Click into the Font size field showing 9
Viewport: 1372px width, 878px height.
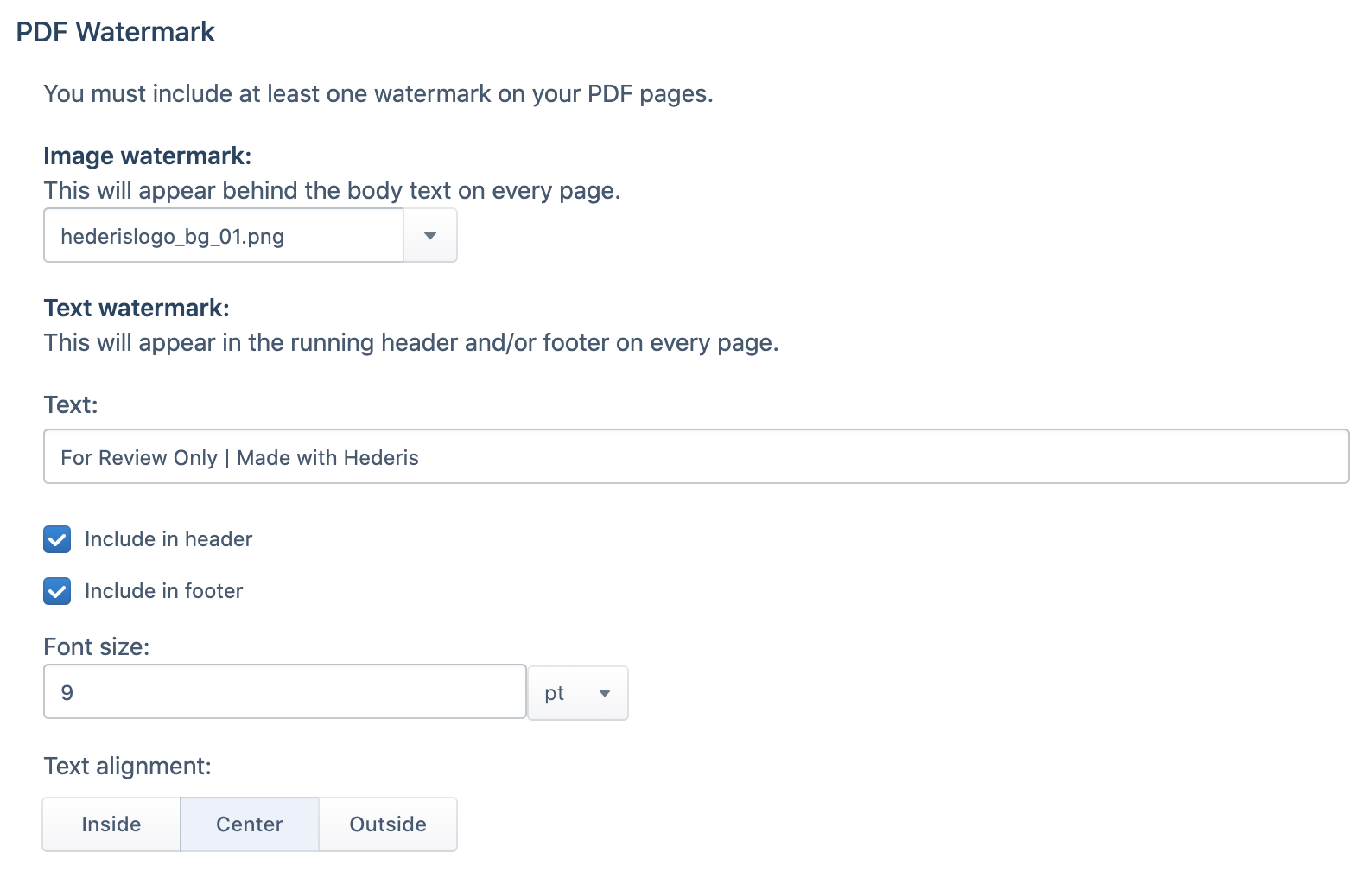(285, 691)
